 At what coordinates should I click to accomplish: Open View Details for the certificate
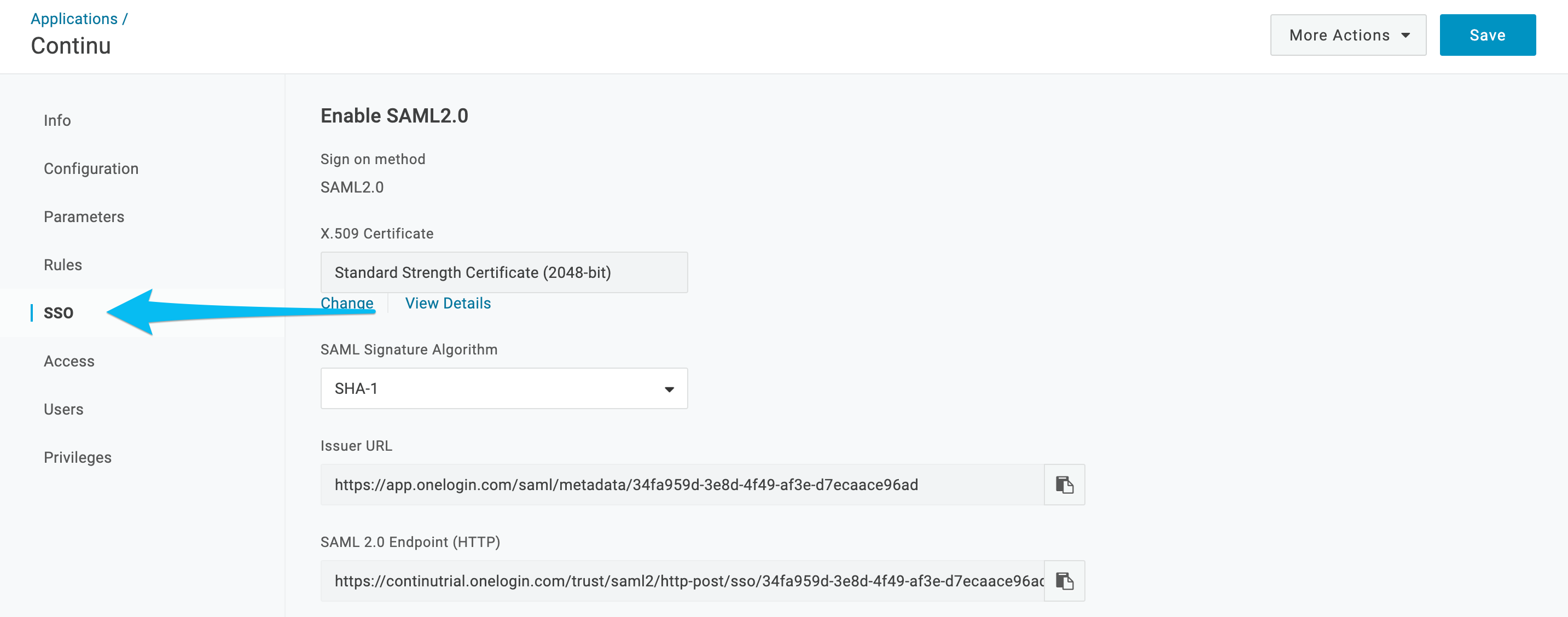point(448,303)
